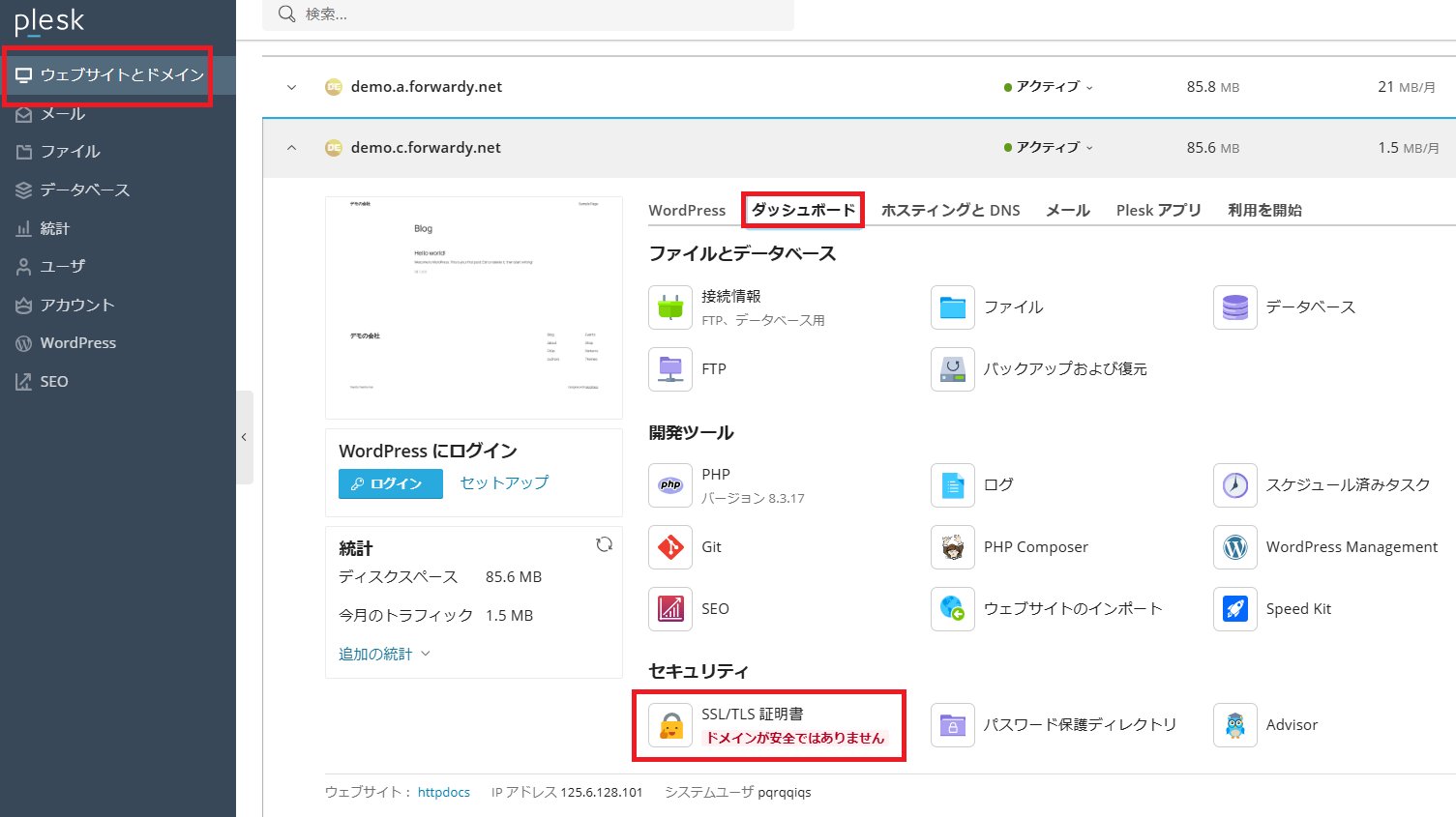Screen dimensions: 1456x817
Task: Open the 接続情報 connection info icon
Action: (x=670, y=307)
